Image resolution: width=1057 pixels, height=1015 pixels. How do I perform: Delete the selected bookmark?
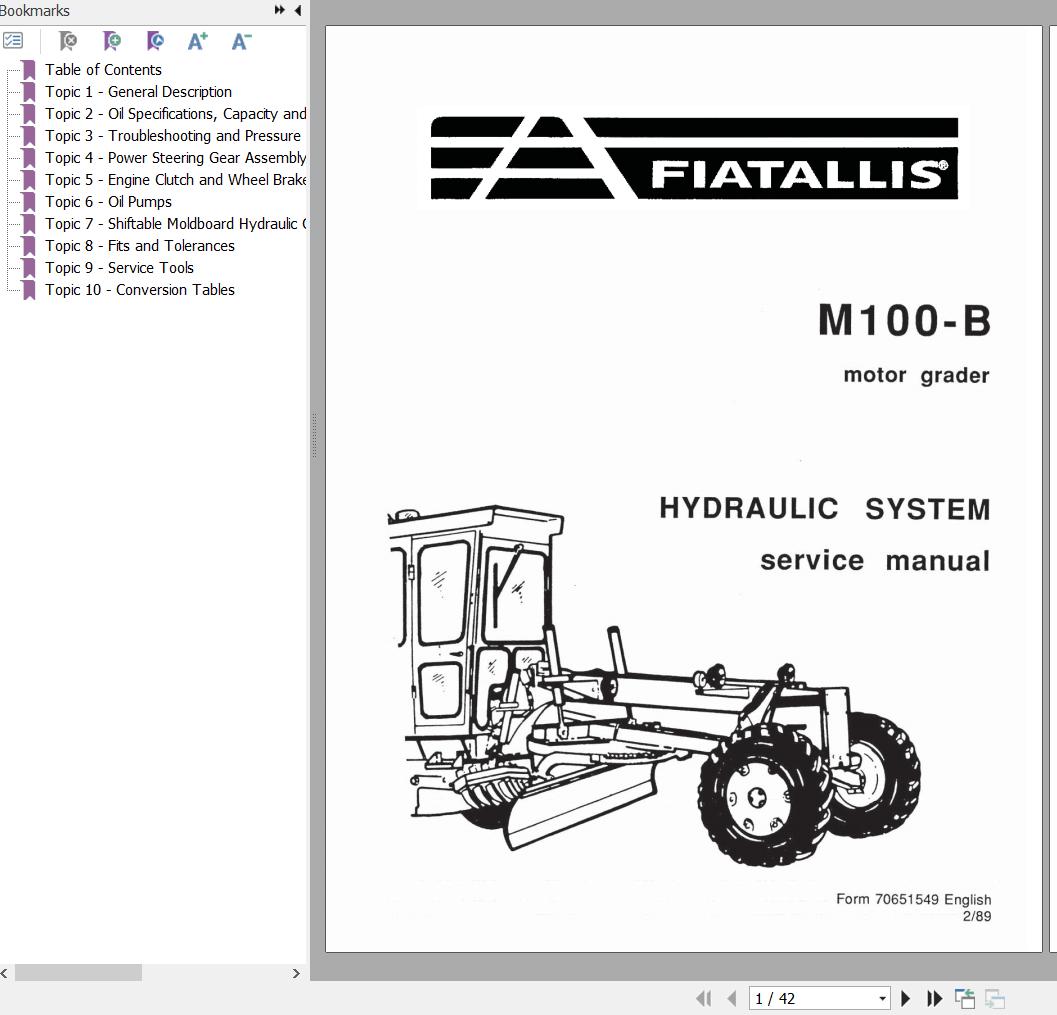tap(67, 41)
